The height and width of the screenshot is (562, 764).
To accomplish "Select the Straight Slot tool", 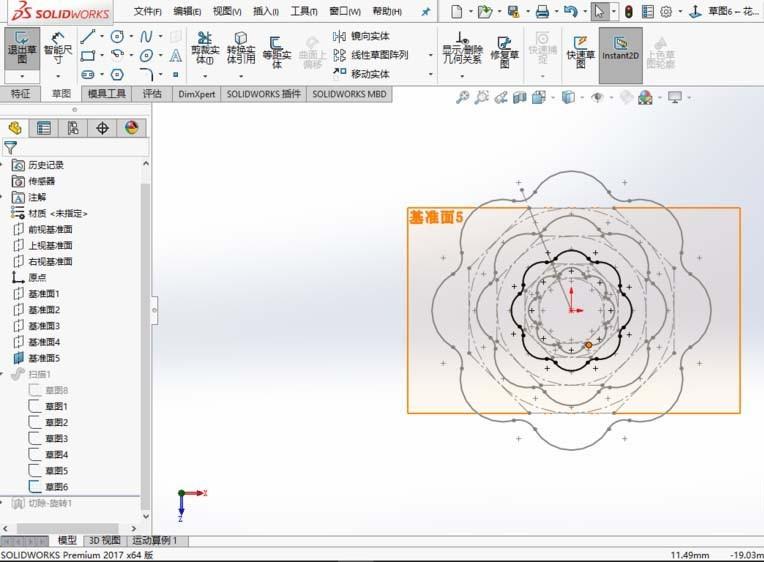I will tap(88, 75).
